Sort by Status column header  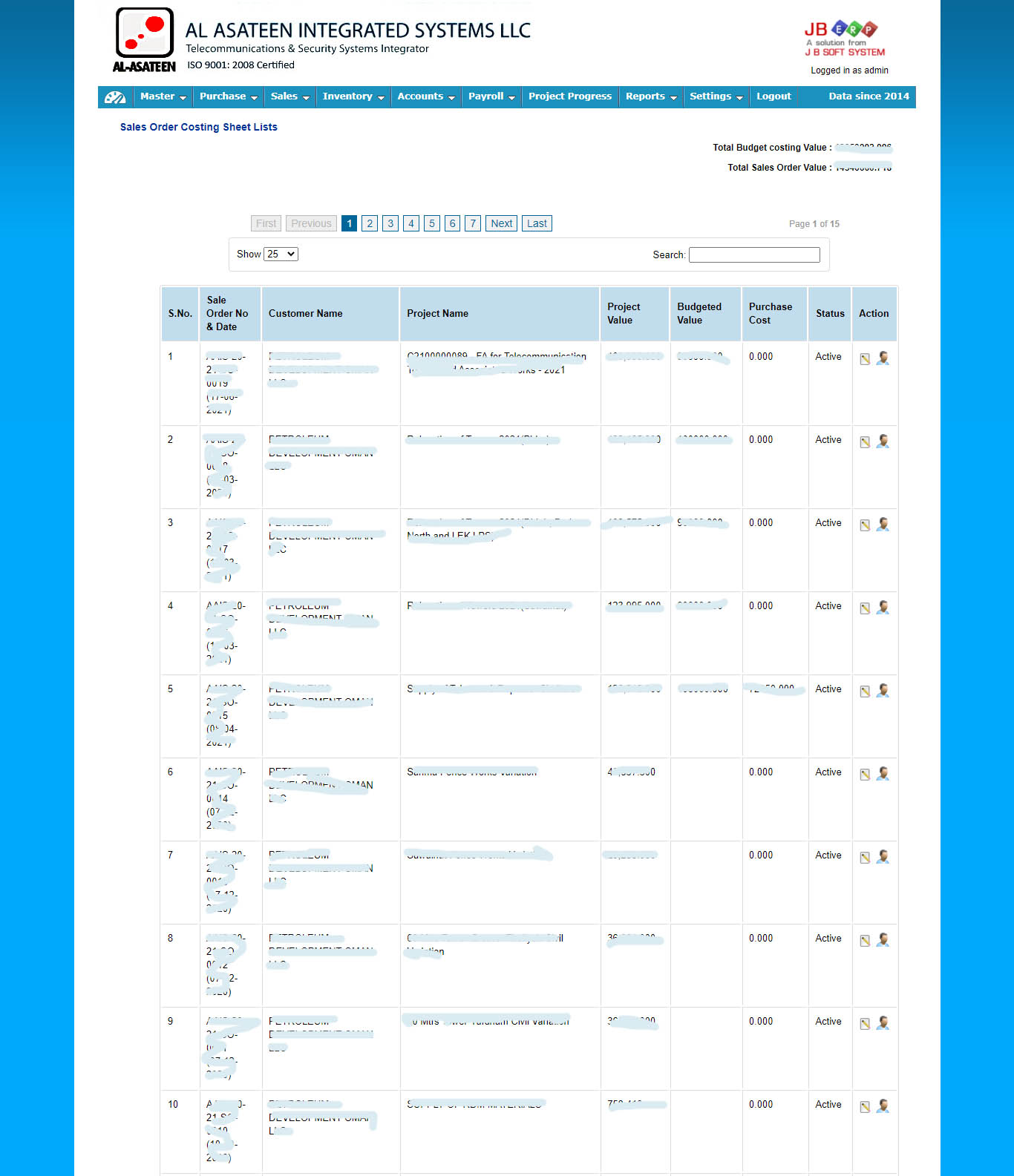(x=830, y=314)
